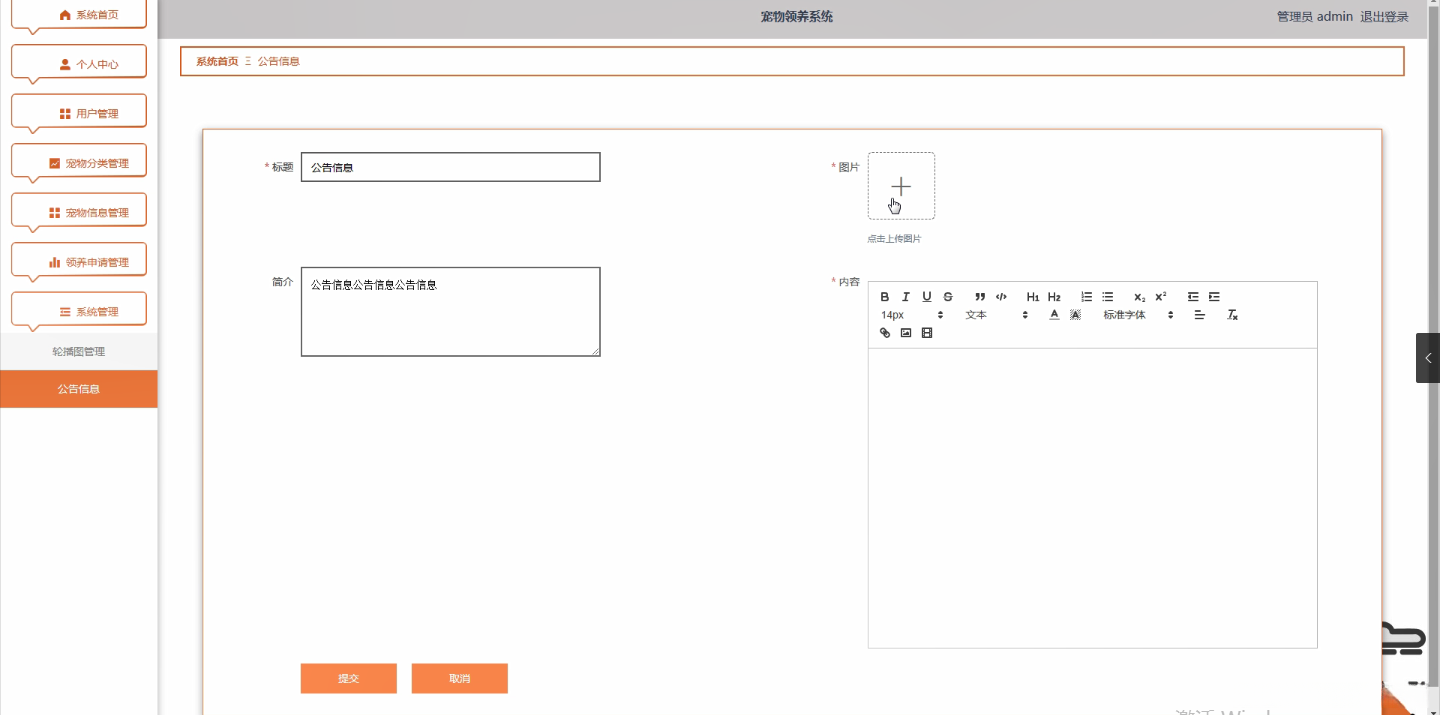Image resolution: width=1440 pixels, height=715 pixels.
Task: Open 个人中心 in the sidebar
Action: click(x=79, y=64)
